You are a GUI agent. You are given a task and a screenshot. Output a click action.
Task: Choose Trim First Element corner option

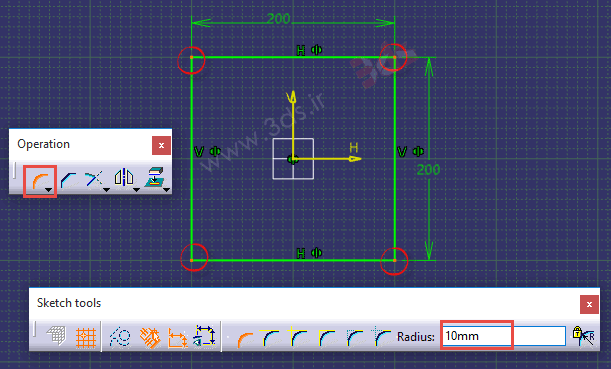[271, 337]
